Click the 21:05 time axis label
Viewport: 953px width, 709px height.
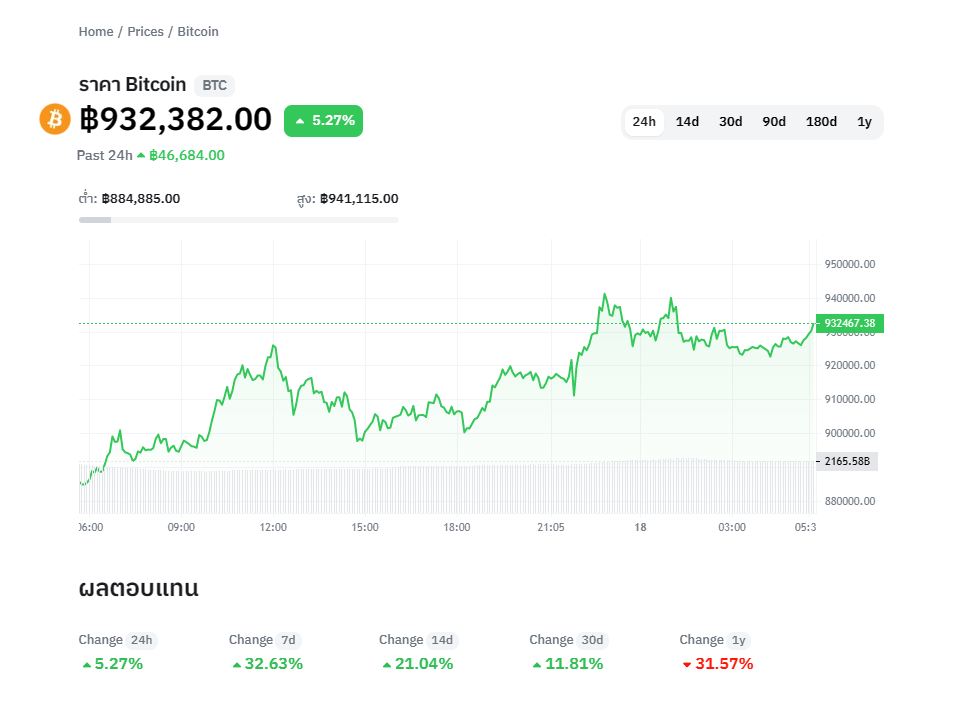[551, 527]
